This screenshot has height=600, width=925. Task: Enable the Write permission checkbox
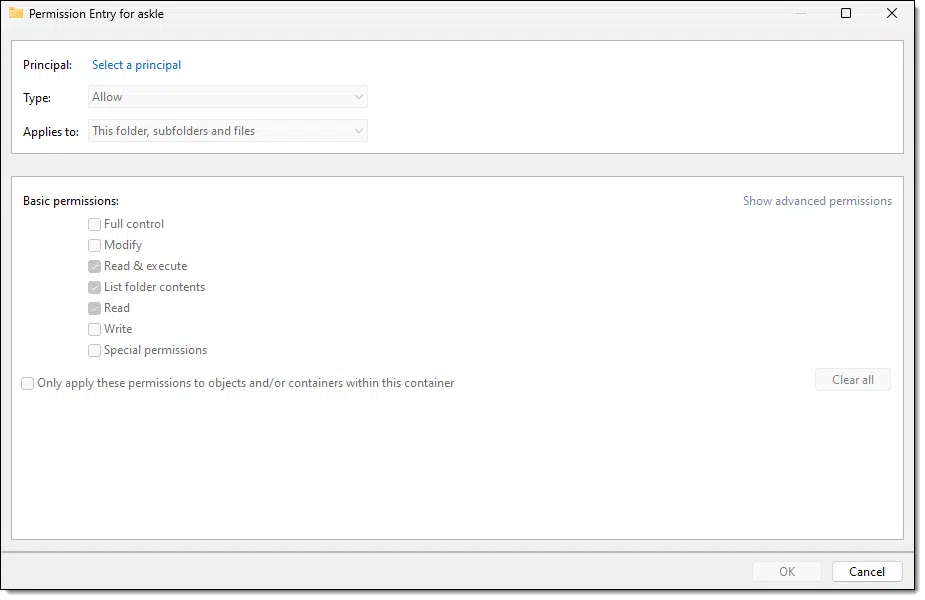(x=94, y=329)
